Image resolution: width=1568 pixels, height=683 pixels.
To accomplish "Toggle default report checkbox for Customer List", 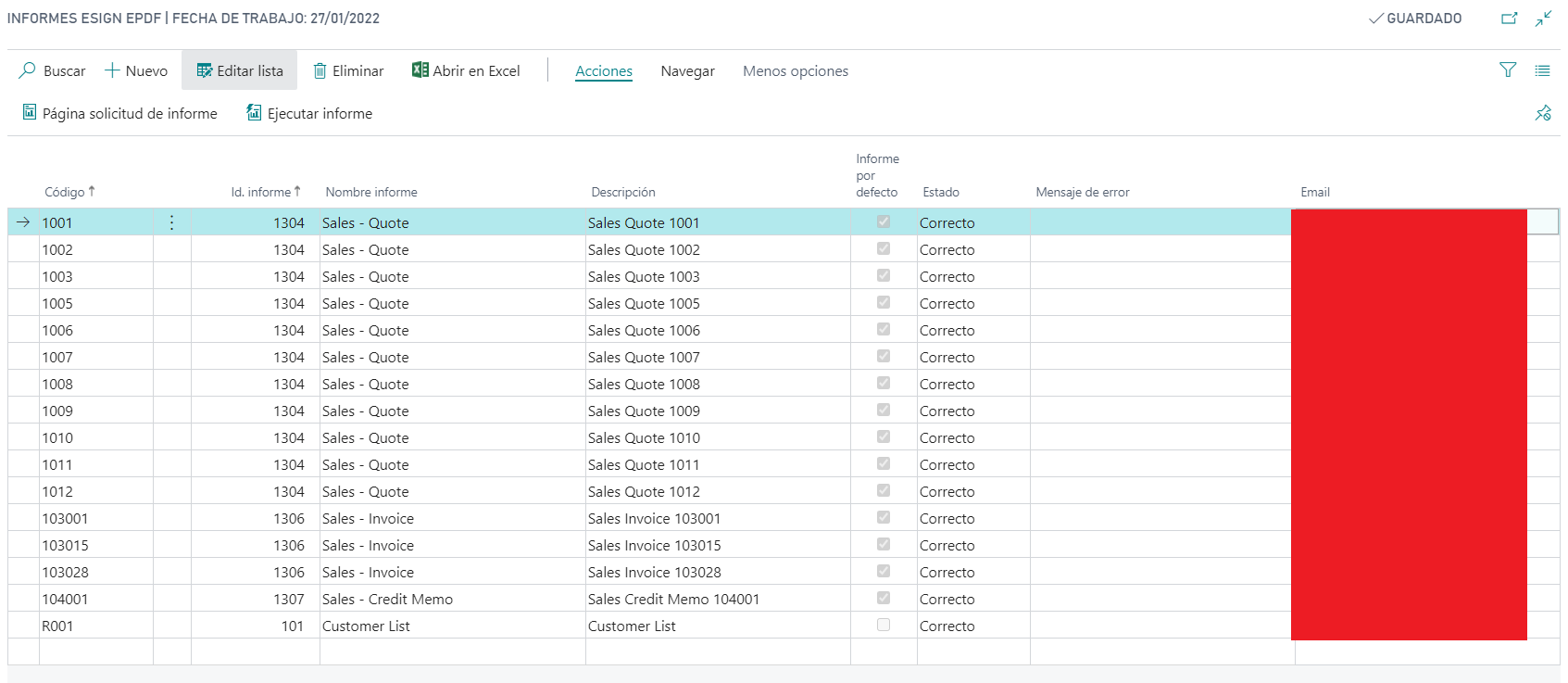I will [x=884, y=626].
